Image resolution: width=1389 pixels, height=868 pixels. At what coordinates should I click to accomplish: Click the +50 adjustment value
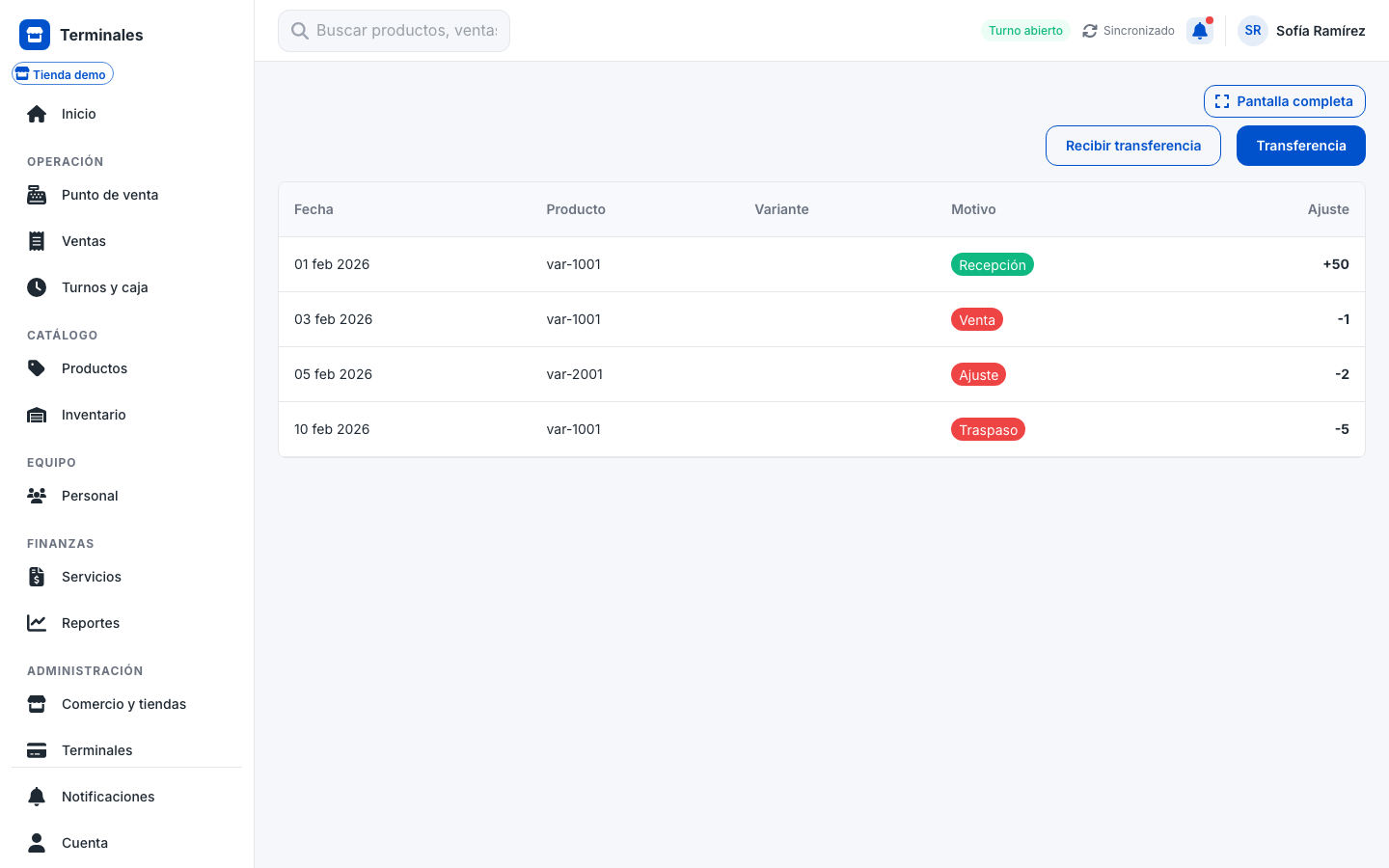point(1336,264)
